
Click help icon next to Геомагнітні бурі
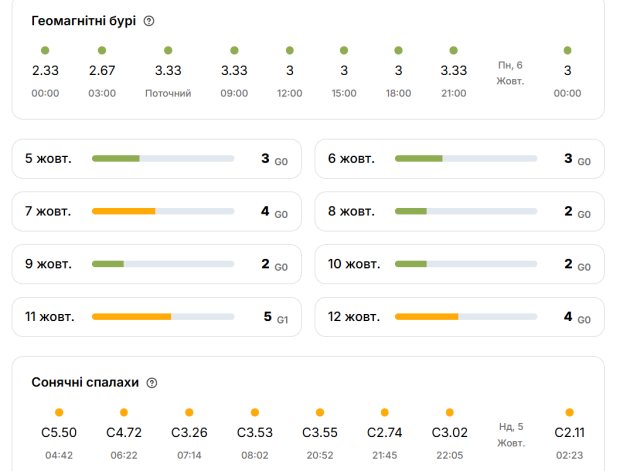point(149,21)
